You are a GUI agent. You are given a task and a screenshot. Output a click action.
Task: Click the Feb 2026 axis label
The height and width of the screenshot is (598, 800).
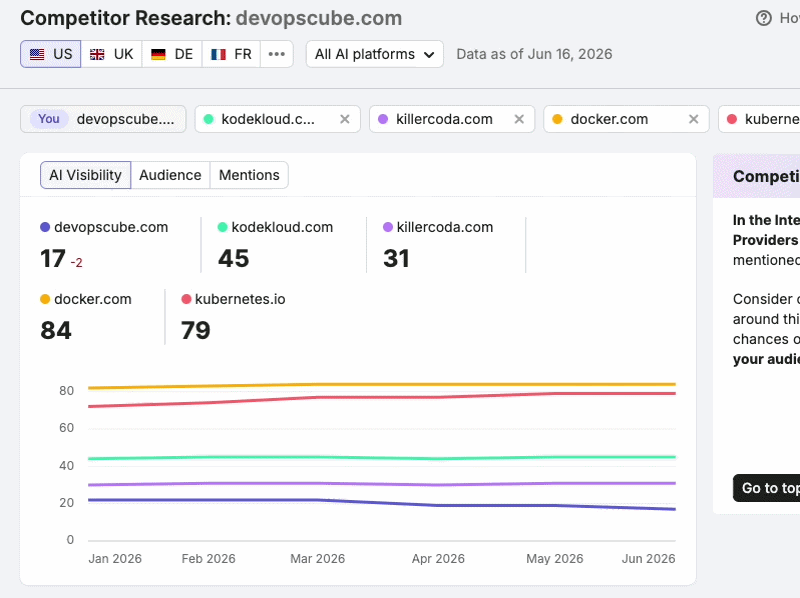[x=209, y=559]
